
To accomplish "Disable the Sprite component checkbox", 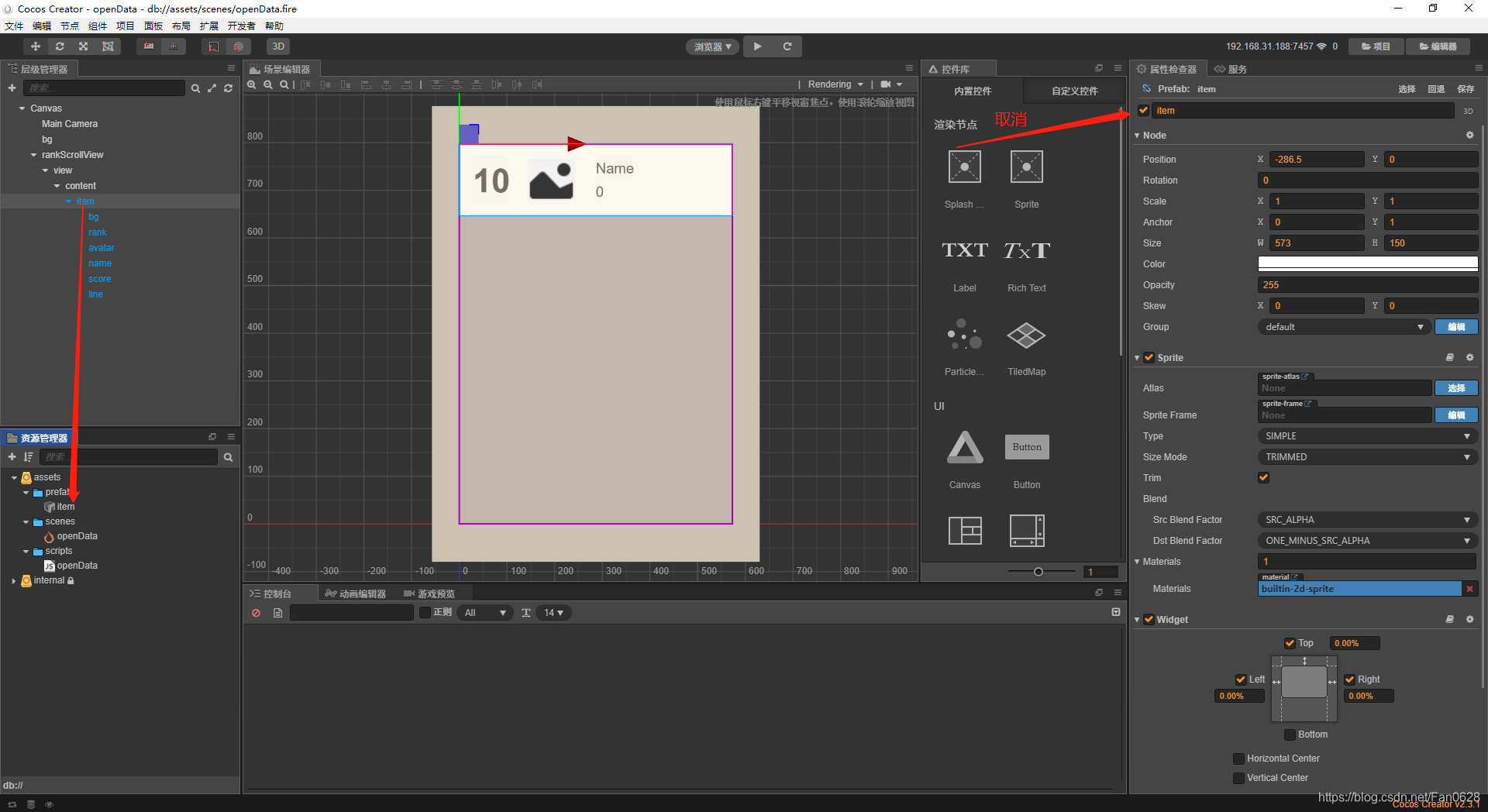I will pyautogui.click(x=1149, y=358).
